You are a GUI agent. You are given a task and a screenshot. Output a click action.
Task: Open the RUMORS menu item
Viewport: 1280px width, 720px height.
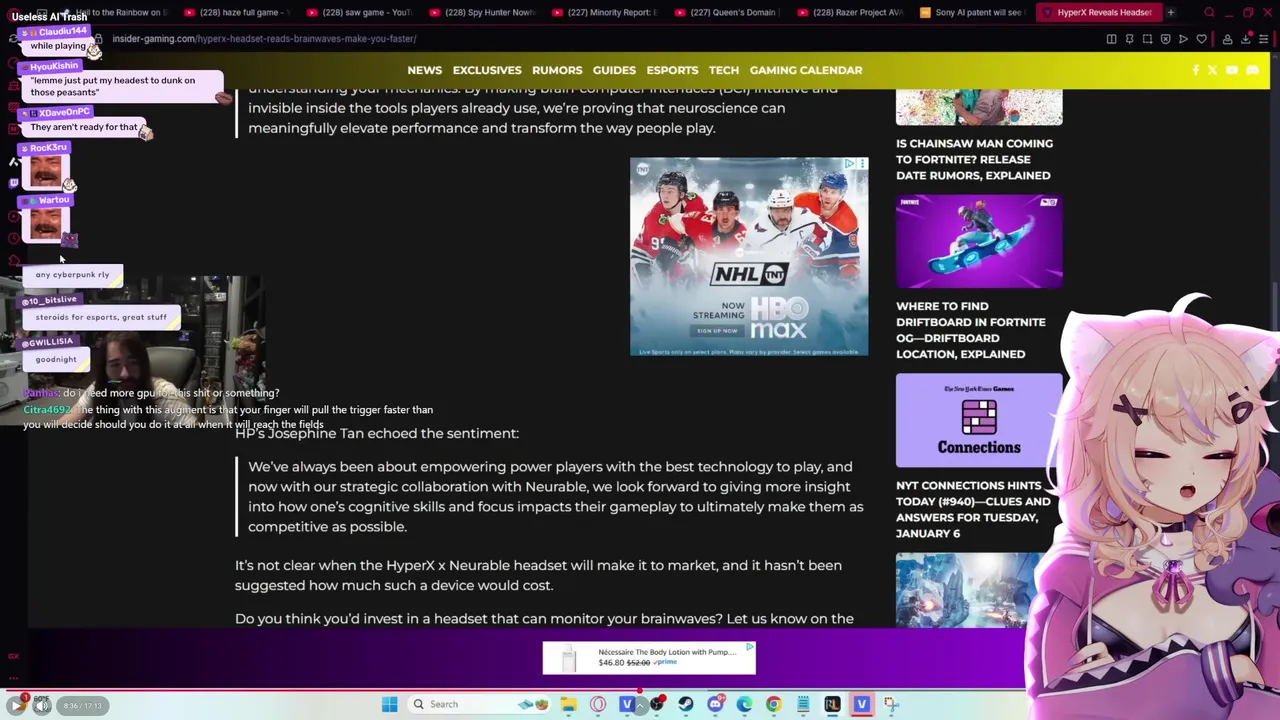point(557,70)
